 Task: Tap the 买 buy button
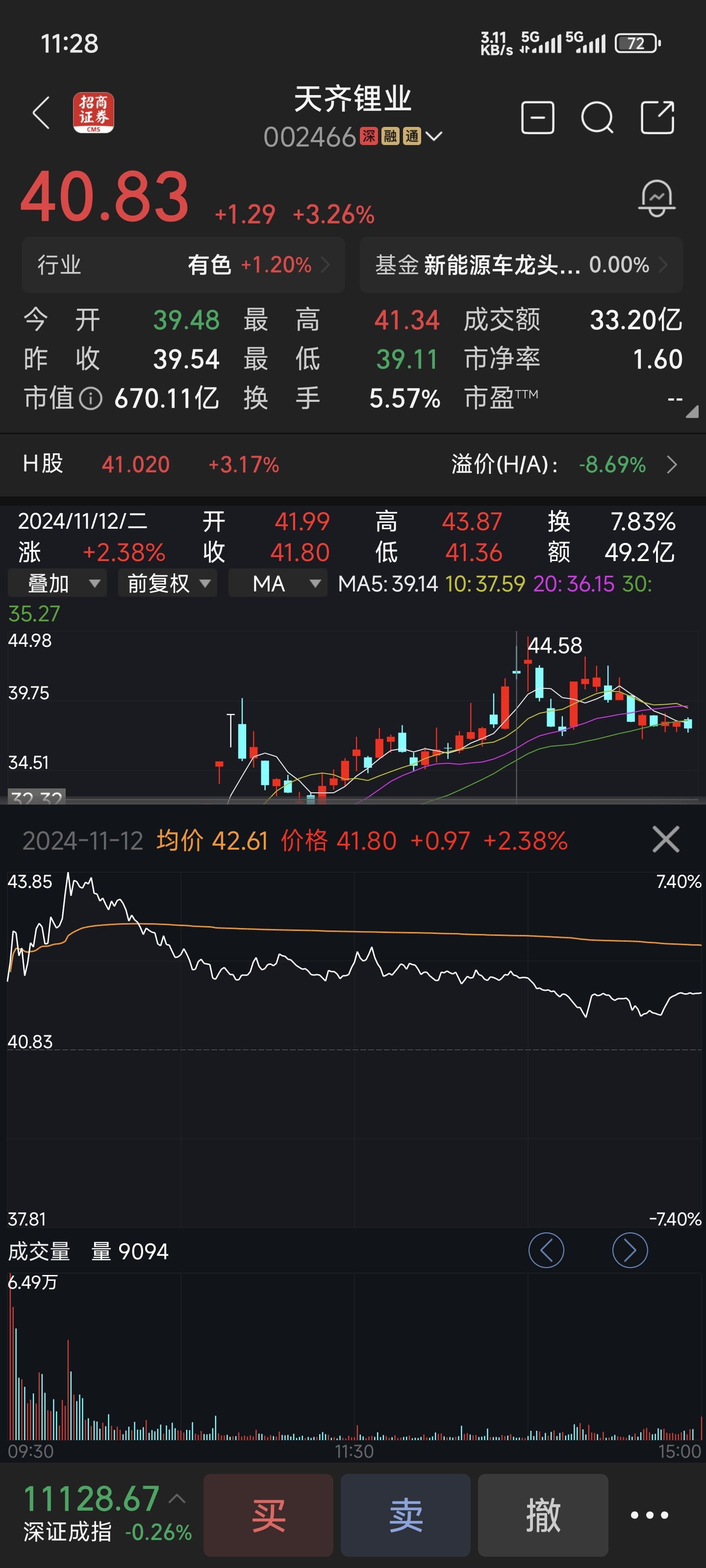pyautogui.click(x=268, y=1515)
